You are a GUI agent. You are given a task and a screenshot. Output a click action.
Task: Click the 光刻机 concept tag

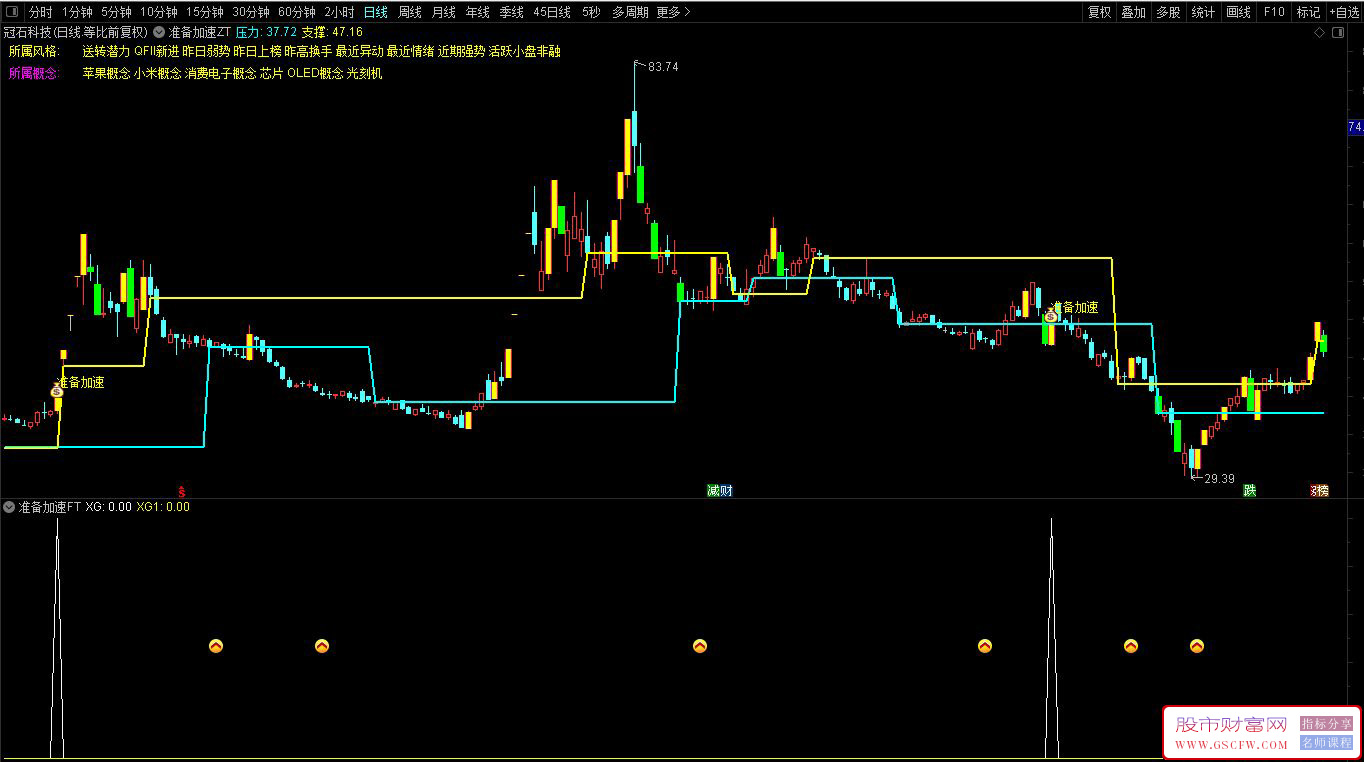tap(365, 73)
